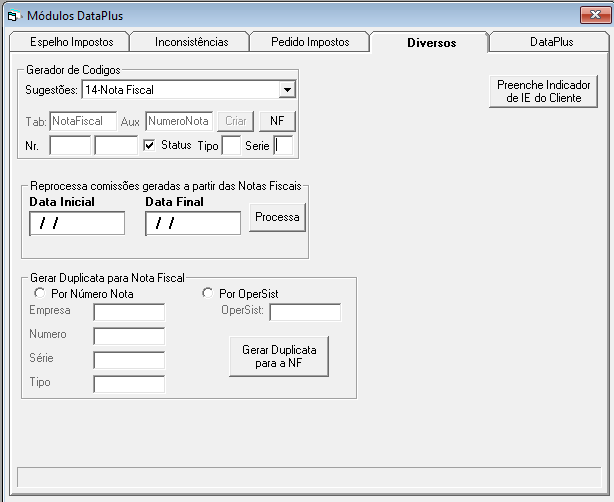Uncheck the Status checkbox
Viewport: 614px width, 502px height.
[149, 145]
